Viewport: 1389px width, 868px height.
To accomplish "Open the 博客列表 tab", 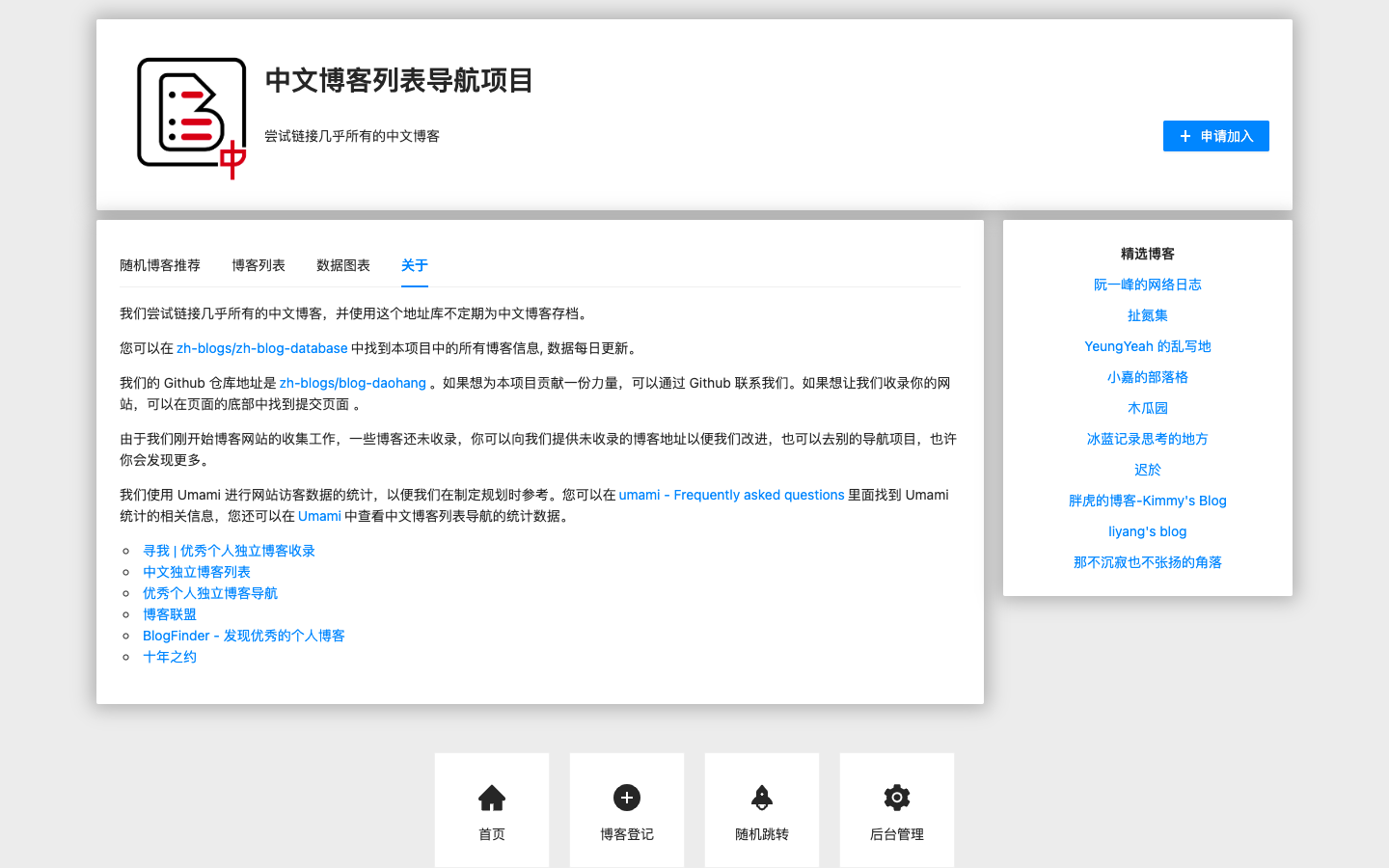I will [258, 265].
